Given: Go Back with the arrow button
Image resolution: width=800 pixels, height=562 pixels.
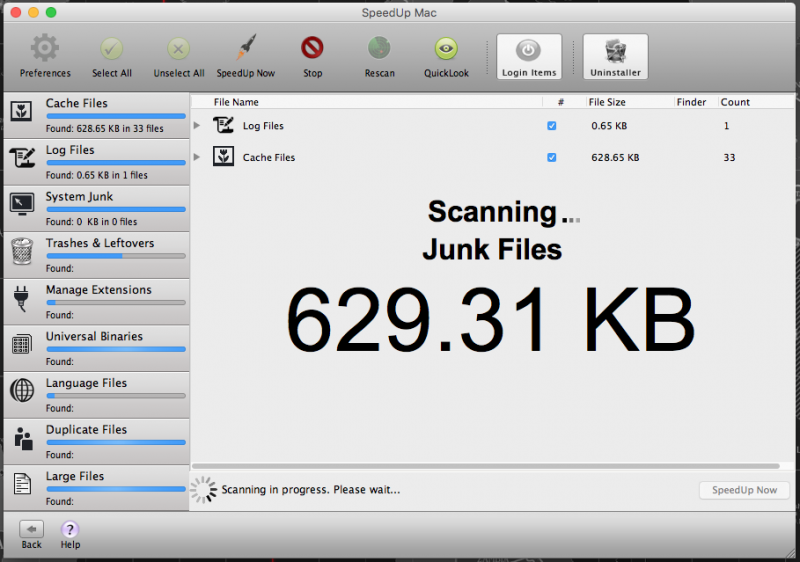Looking at the screenshot, I should click(x=31, y=529).
